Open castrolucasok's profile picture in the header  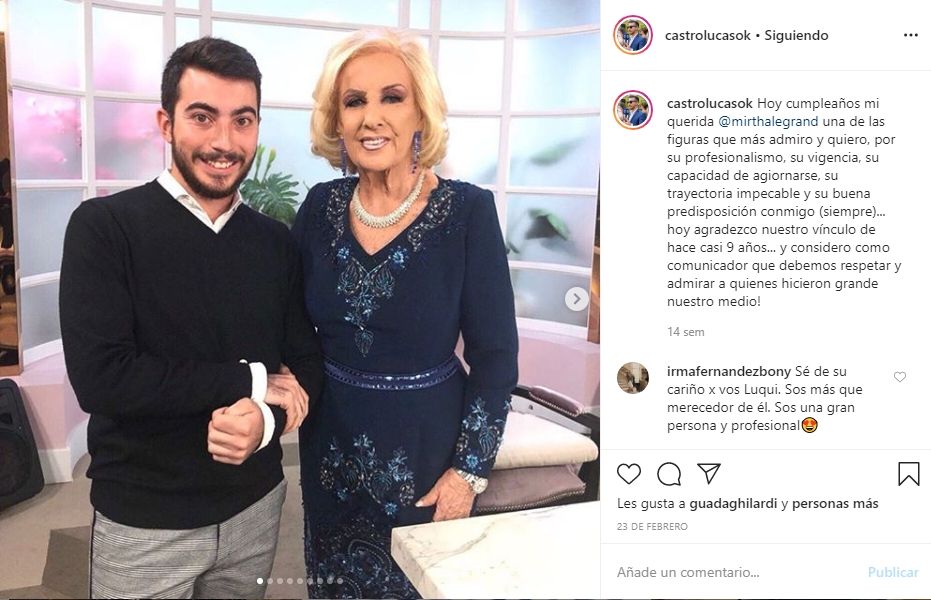tap(632, 35)
